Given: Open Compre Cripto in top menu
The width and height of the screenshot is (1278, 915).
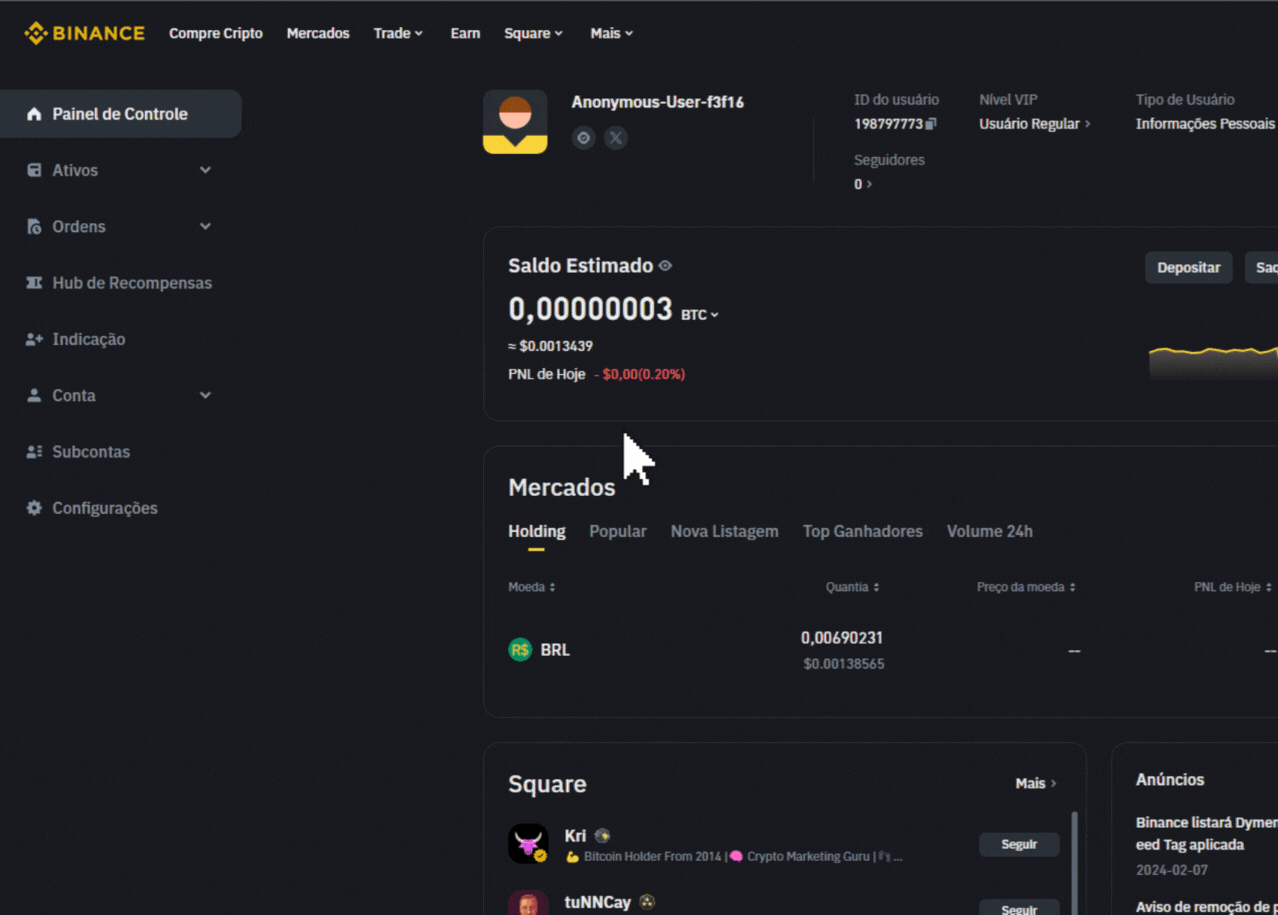Looking at the screenshot, I should [x=216, y=33].
